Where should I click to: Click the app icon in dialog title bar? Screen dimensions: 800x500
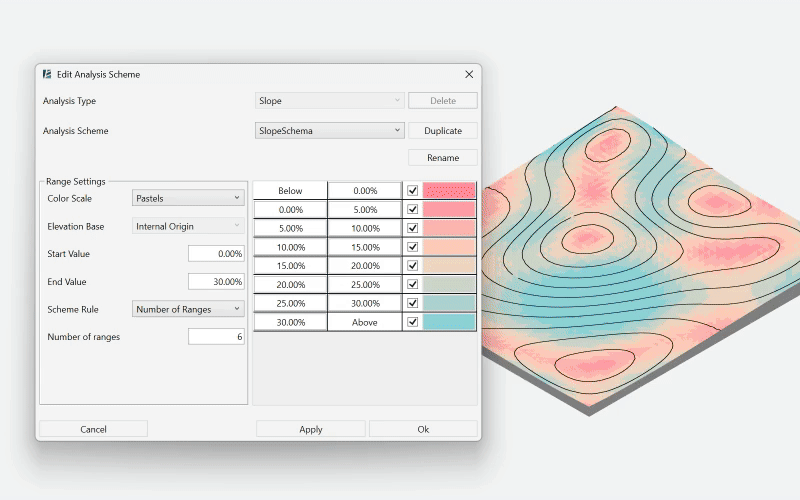pyautogui.click(x=47, y=74)
